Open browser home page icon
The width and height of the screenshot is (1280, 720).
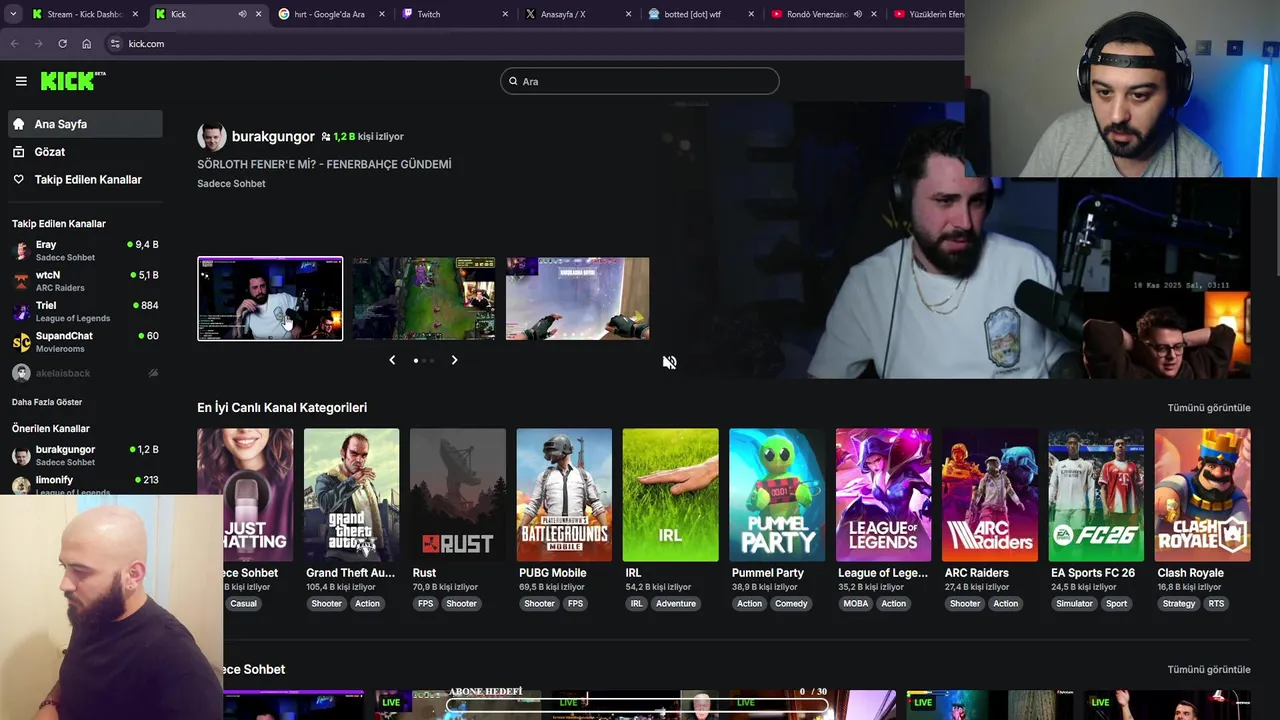pos(86,44)
